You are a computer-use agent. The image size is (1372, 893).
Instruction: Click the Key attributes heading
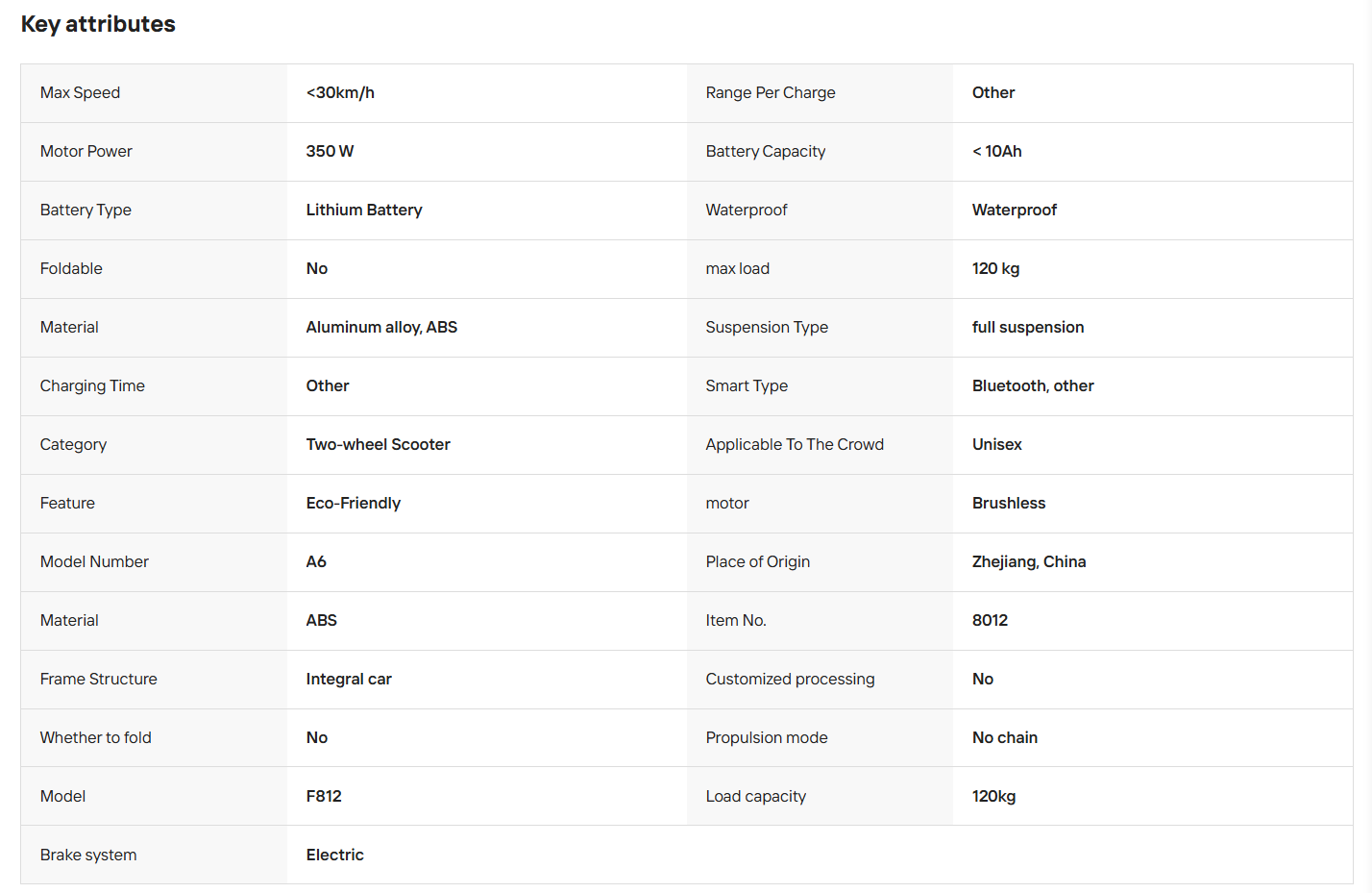point(98,24)
